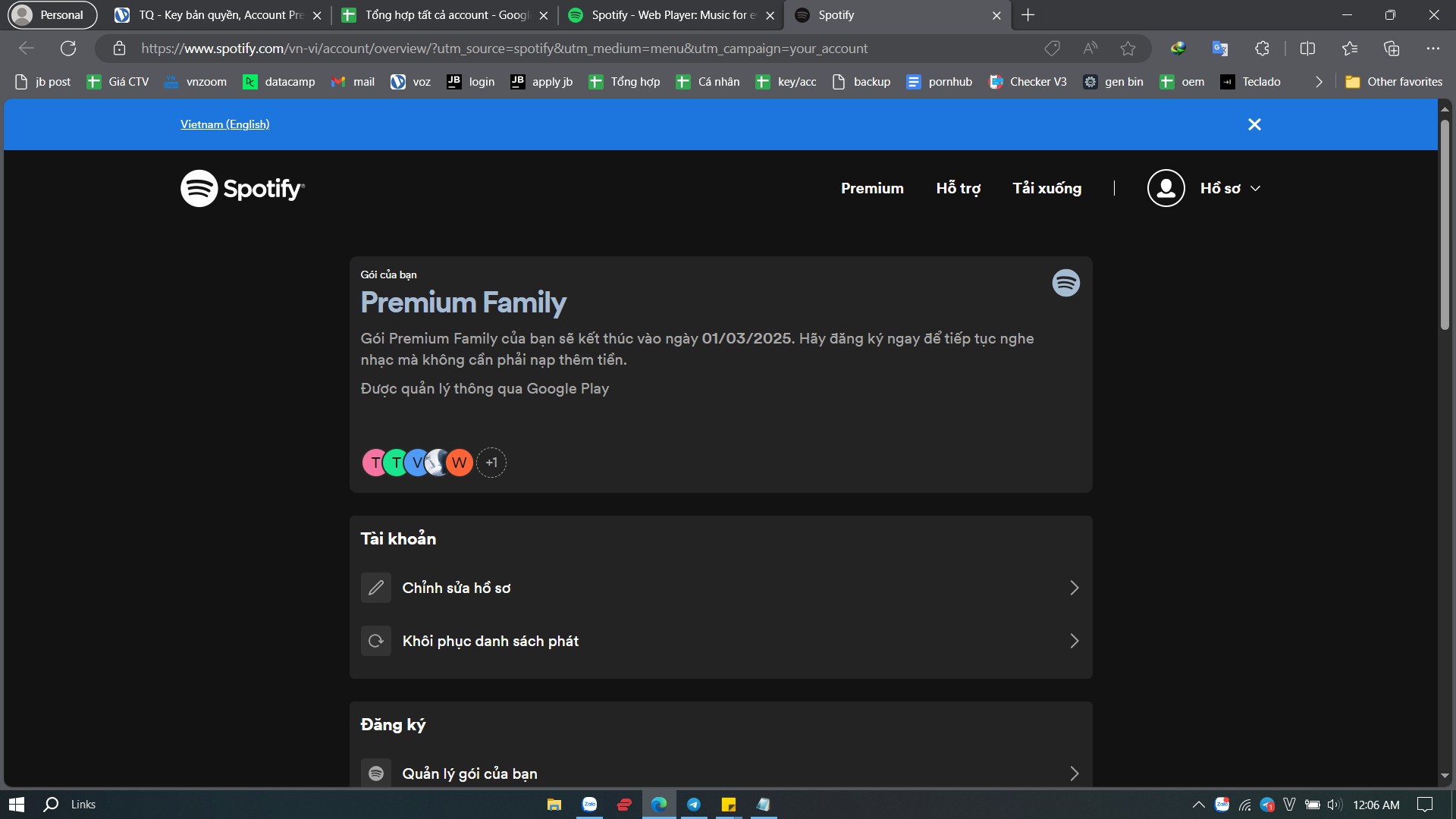Go to Hỗ trợ support page
Screen dimensions: 1456x819
pyautogui.click(x=959, y=188)
